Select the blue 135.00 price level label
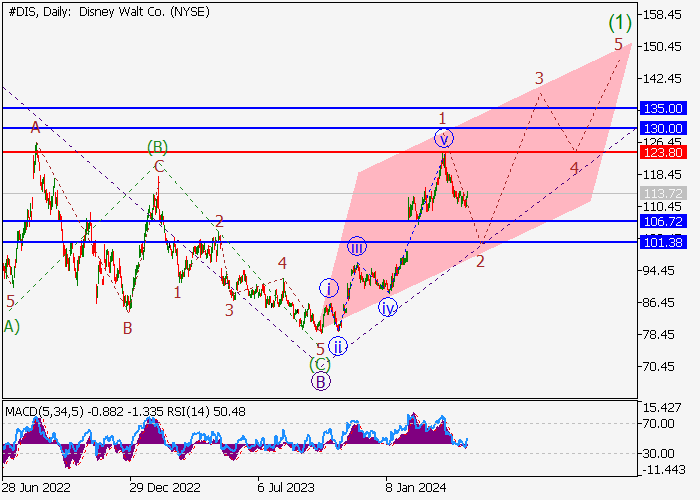This screenshot has width=700, height=500. pos(663,108)
